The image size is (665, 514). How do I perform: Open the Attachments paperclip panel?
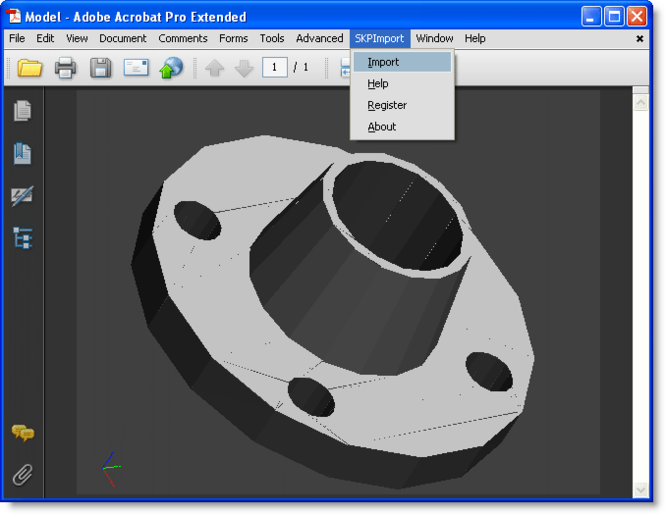coord(22,475)
